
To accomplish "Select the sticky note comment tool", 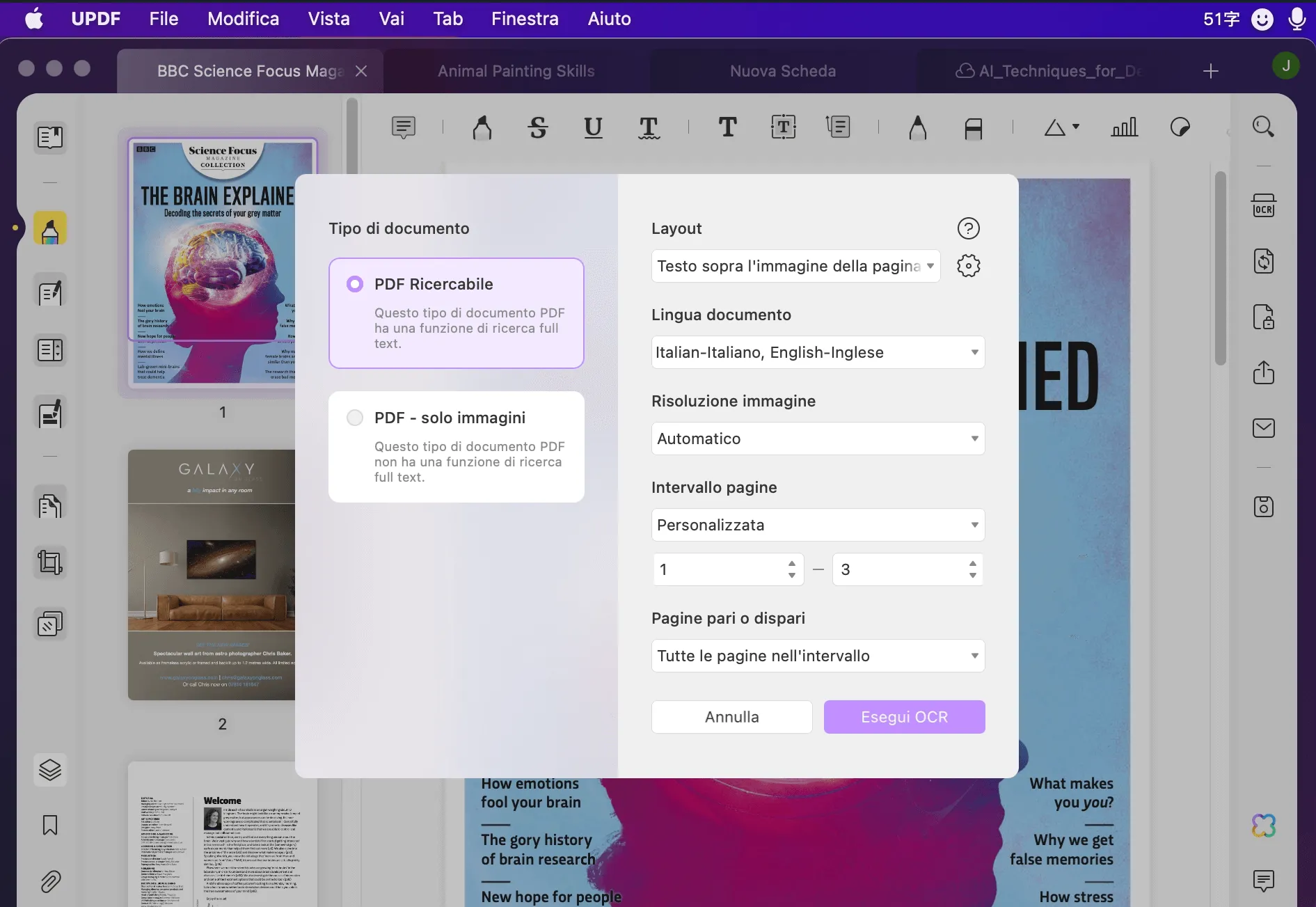I will point(404,127).
